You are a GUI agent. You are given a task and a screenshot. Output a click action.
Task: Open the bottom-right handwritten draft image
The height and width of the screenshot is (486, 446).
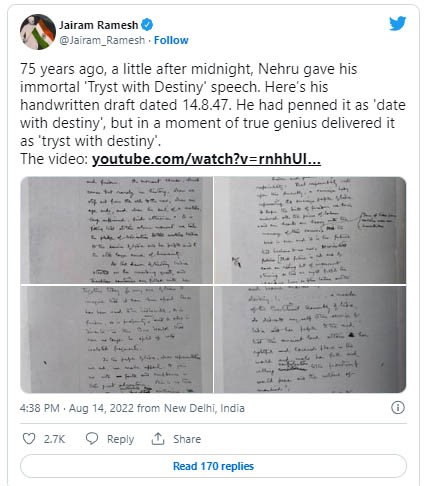(310, 339)
